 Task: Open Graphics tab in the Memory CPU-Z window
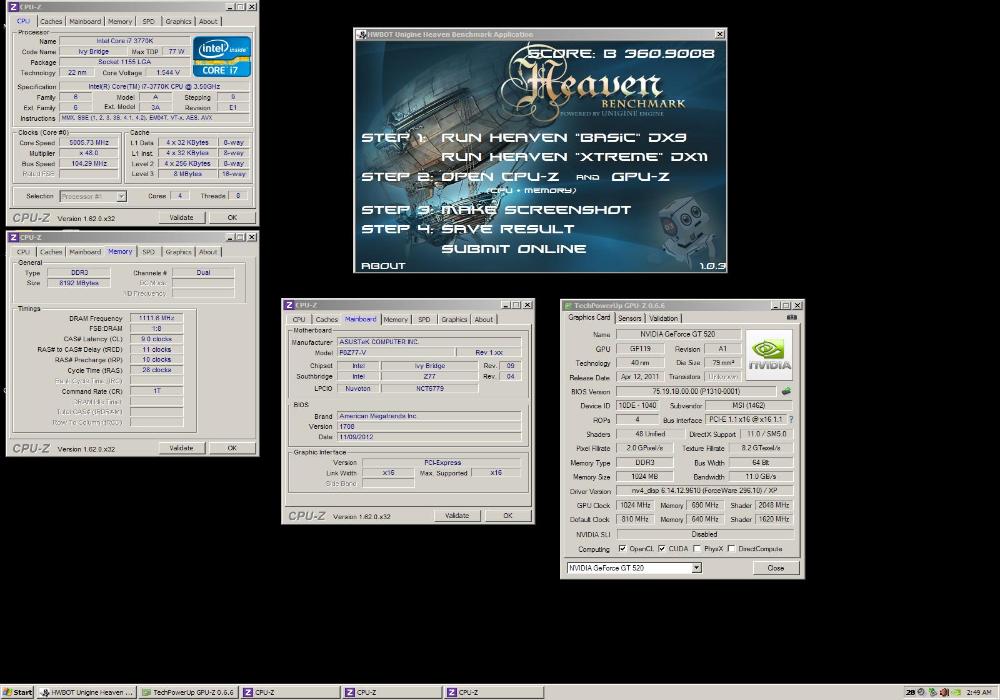(179, 252)
